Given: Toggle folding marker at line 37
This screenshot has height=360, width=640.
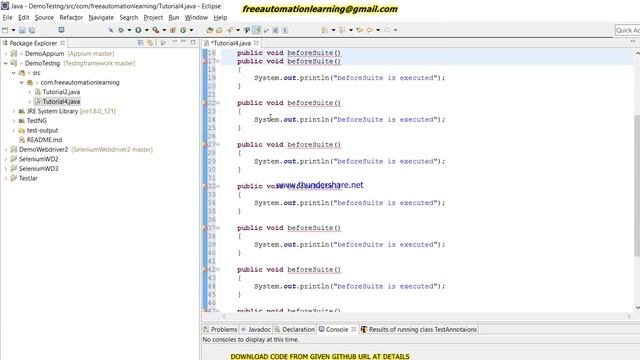Looking at the screenshot, I should coord(218,228).
